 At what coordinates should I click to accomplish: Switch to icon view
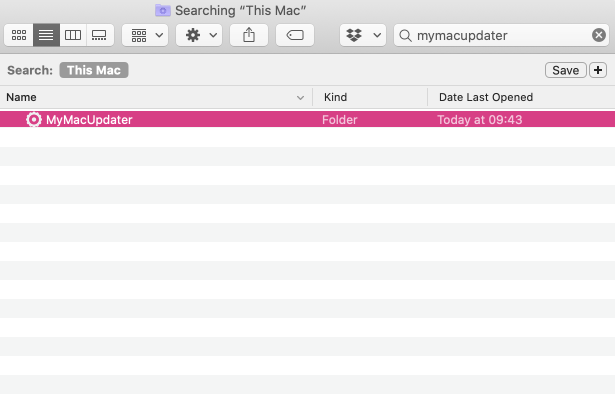click(x=19, y=35)
